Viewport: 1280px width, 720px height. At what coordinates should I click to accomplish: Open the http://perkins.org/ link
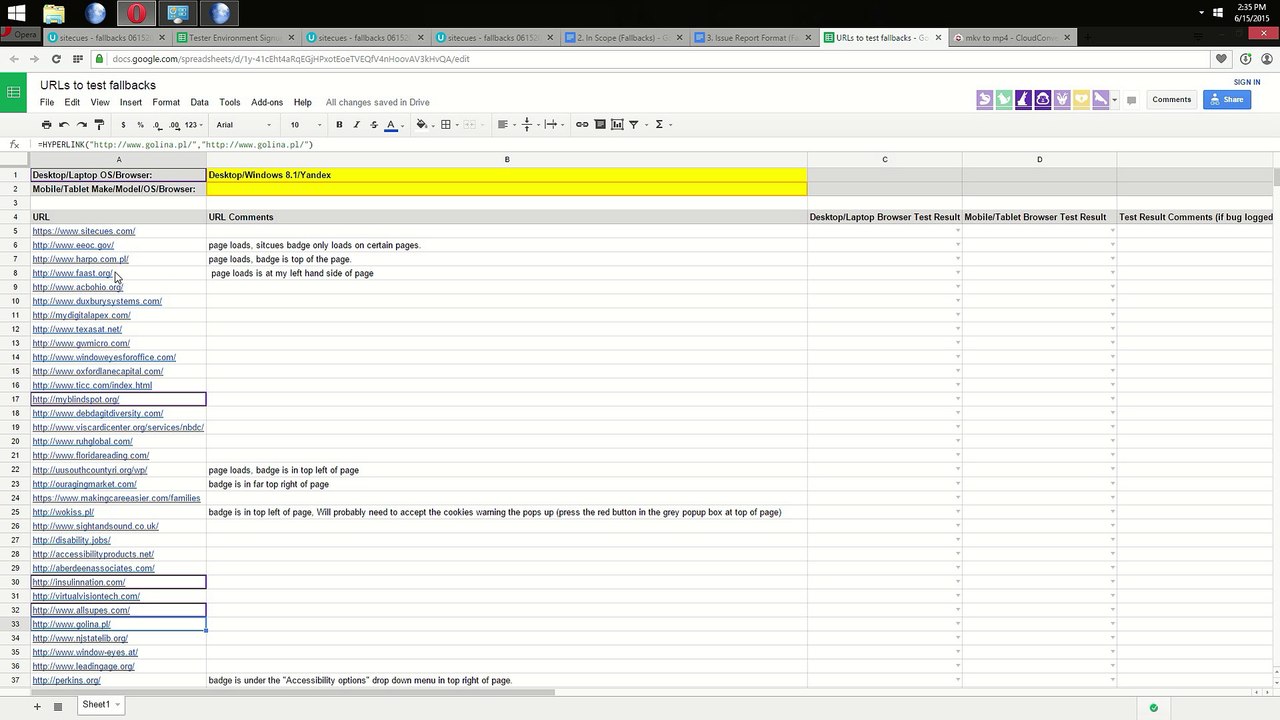(66, 681)
